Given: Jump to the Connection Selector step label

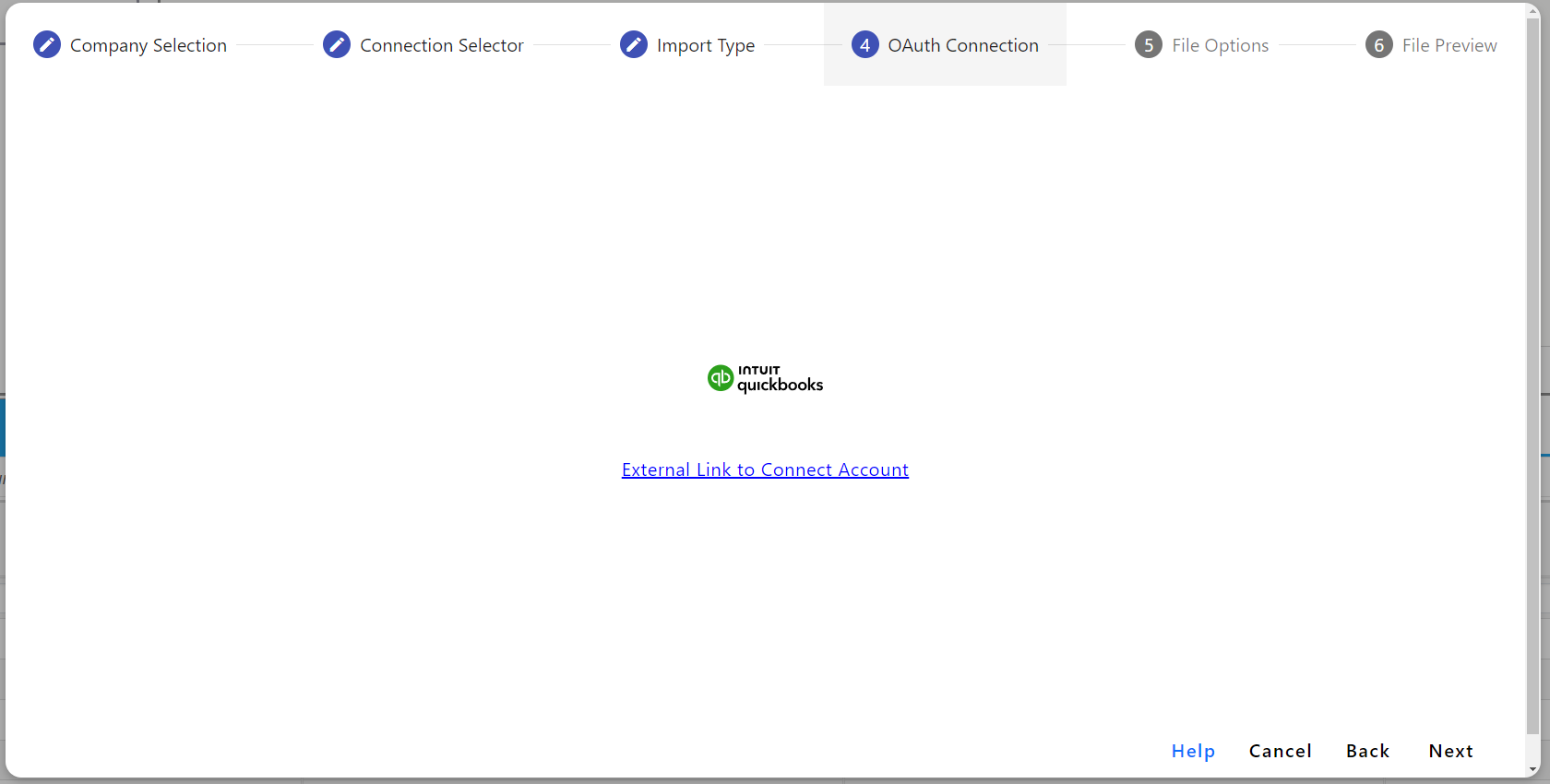Looking at the screenshot, I should [441, 45].
